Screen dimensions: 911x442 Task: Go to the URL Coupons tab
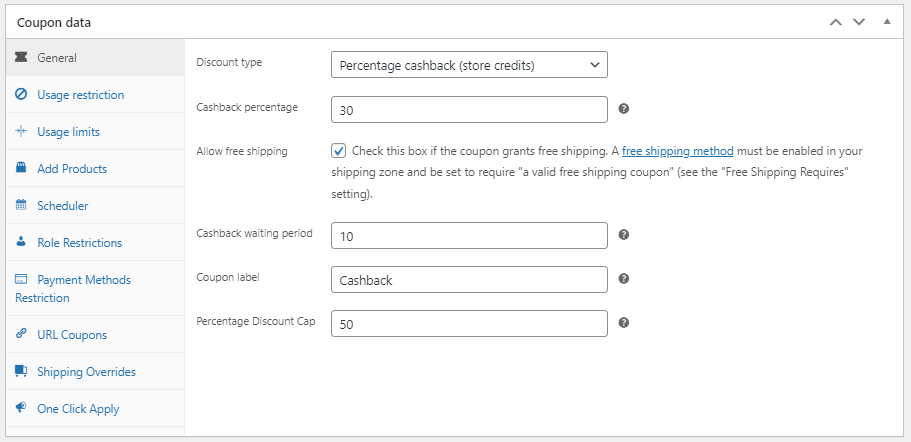point(71,335)
